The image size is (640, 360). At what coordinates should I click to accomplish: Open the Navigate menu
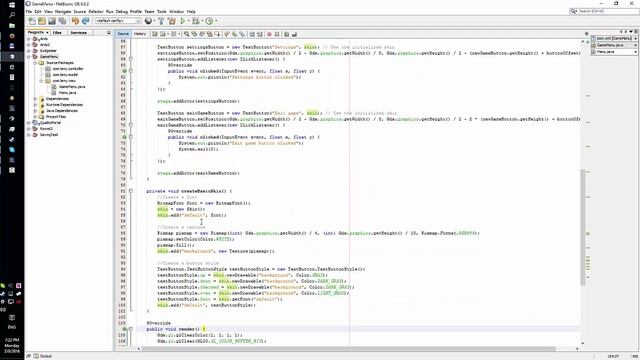(62, 11)
